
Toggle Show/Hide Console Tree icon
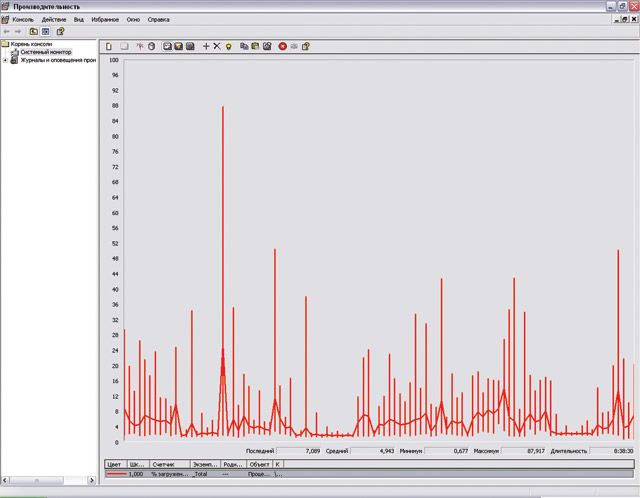45,31
